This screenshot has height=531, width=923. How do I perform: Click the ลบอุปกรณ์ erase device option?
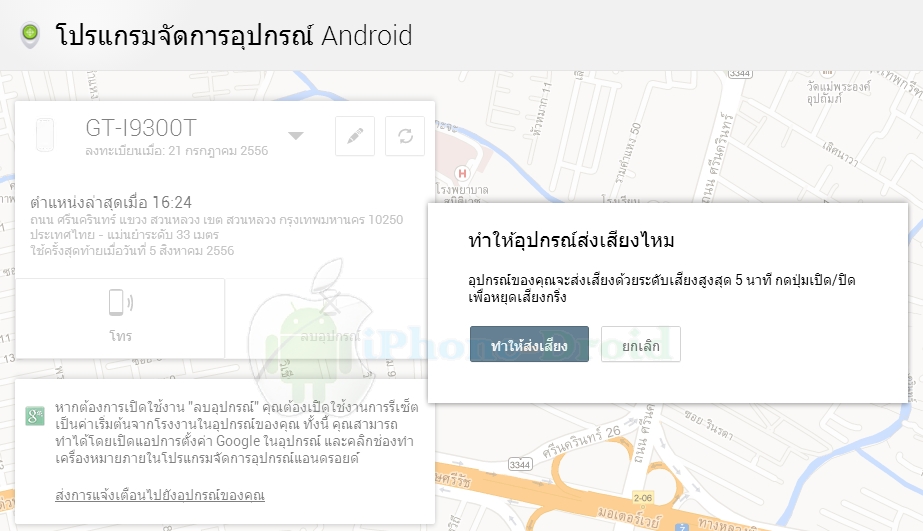point(330,336)
